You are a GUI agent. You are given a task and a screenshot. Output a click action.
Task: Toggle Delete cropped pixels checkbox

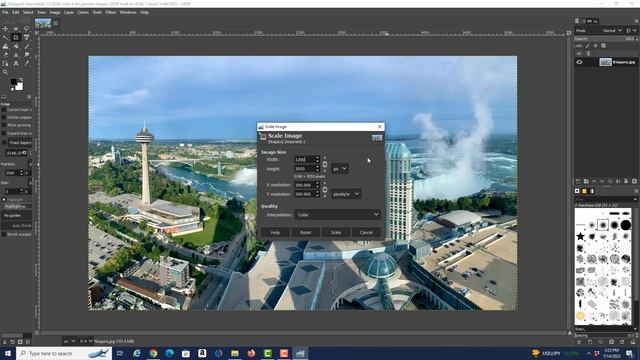4,118
